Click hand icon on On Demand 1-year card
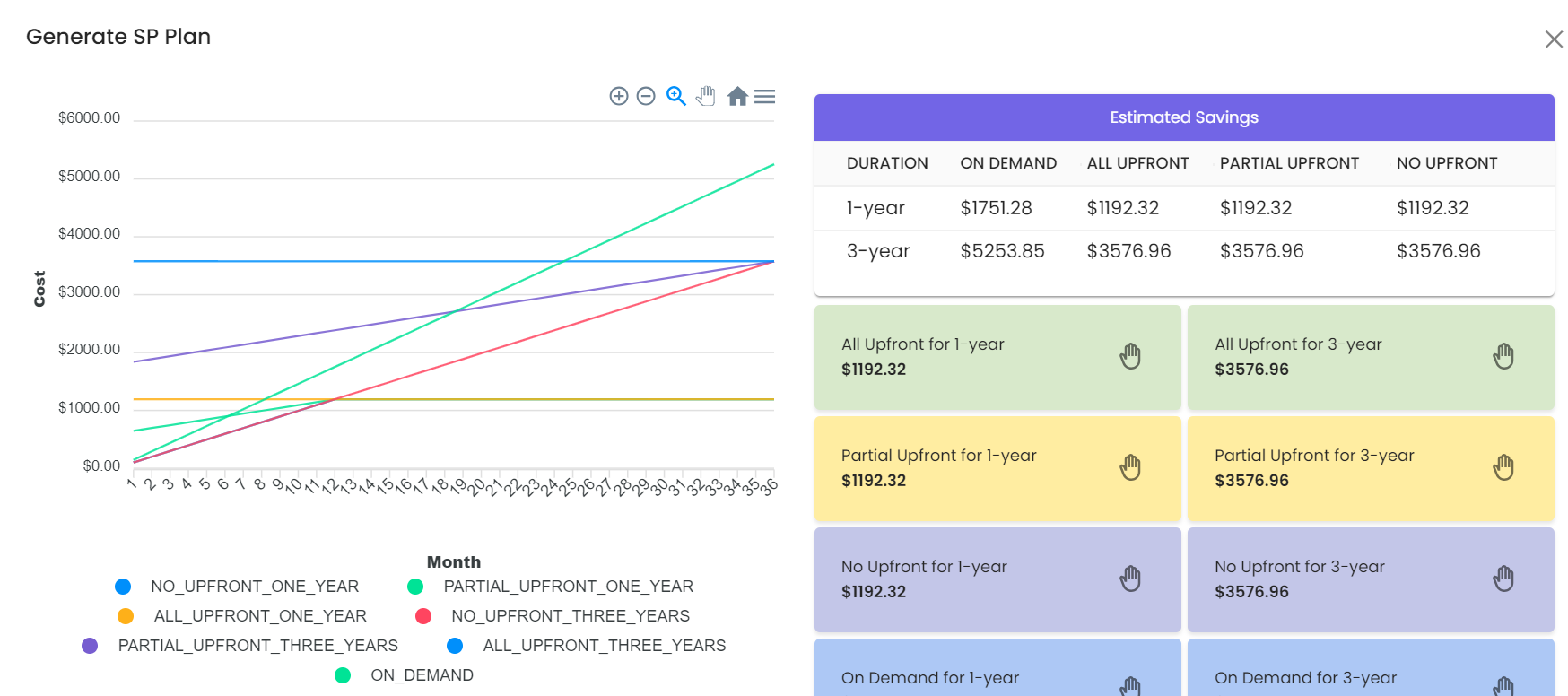The width and height of the screenshot is (1568, 696). (1130, 686)
